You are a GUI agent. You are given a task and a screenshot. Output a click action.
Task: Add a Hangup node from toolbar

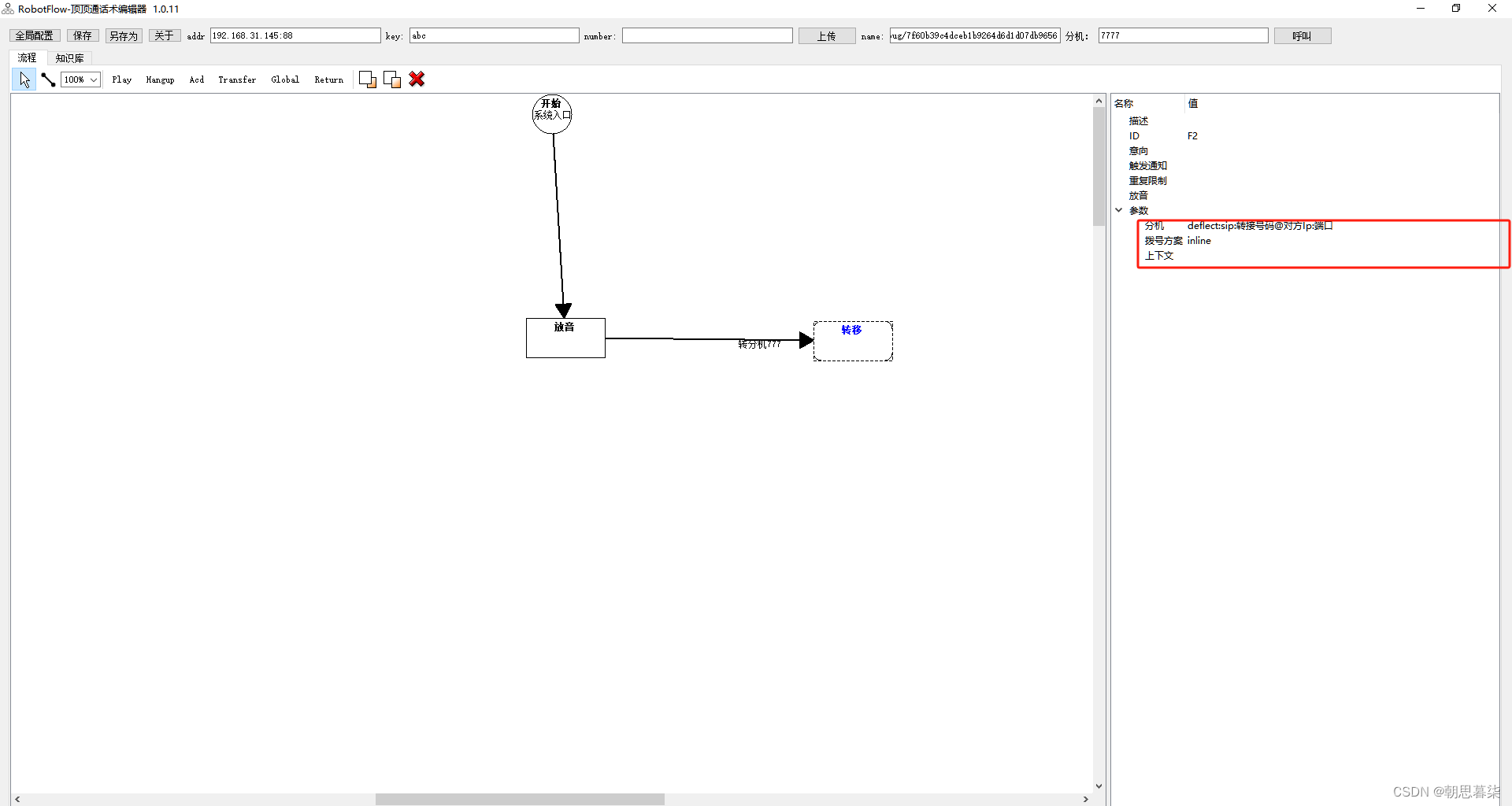point(160,79)
